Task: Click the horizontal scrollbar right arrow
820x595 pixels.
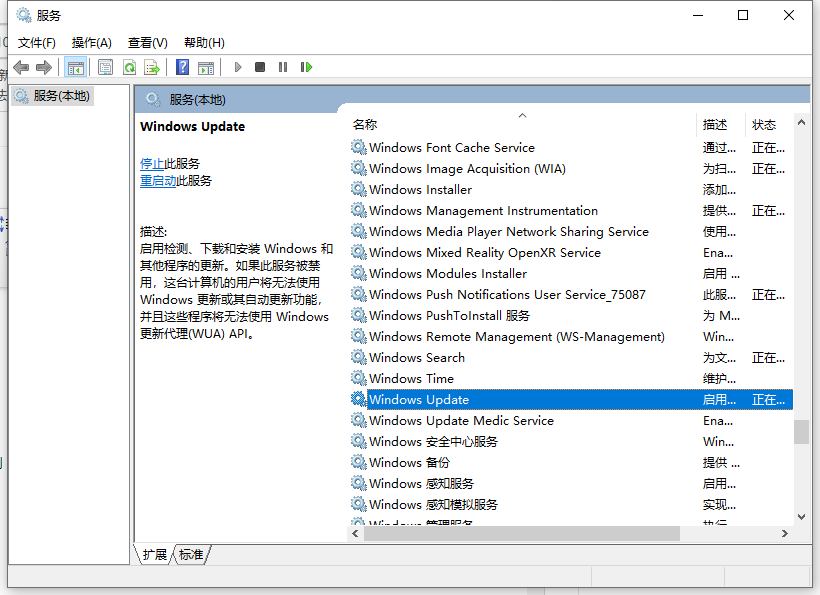Action: click(x=784, y=533)
